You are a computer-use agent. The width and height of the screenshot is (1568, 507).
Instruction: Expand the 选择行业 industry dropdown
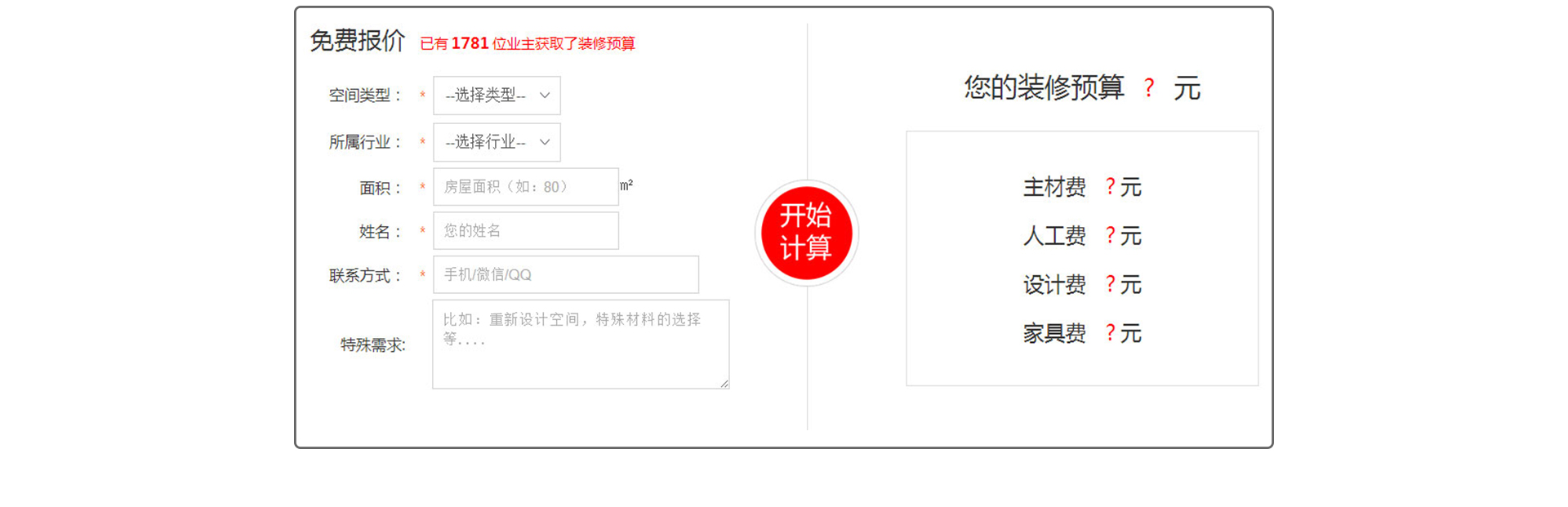pyautogui.click(x=497, y=142)
